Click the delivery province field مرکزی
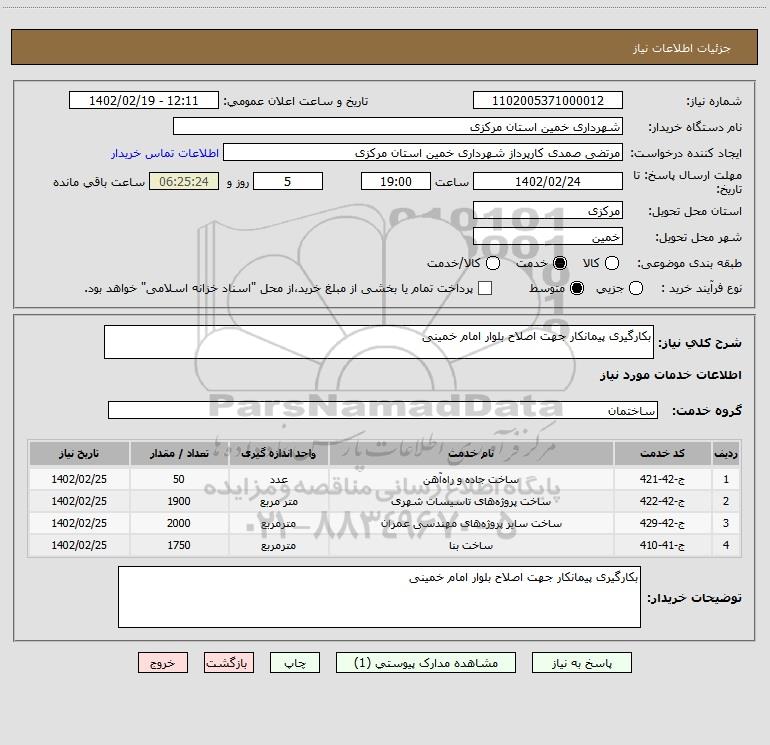The image size is (770, 745). (x=548, y=211)
